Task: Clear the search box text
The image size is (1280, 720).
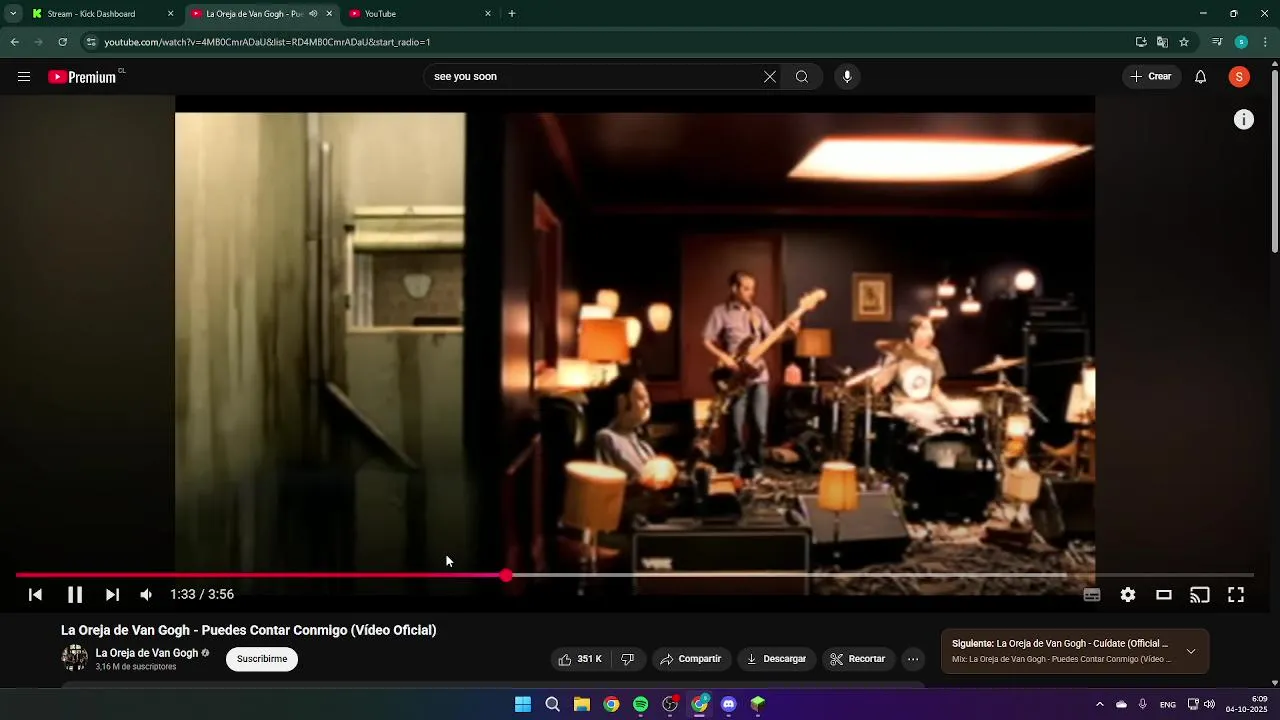Action: 770,77
